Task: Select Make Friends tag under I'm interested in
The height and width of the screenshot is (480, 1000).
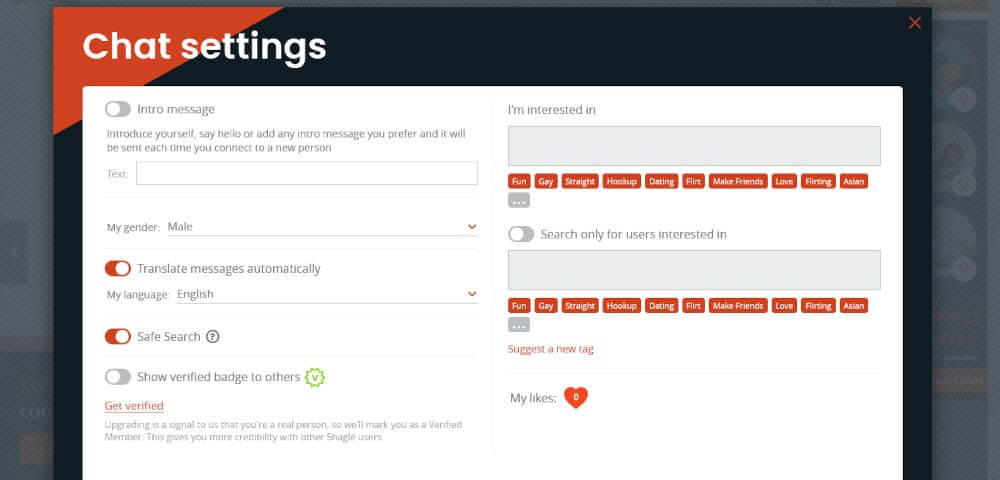Action: tap(738, 182)
